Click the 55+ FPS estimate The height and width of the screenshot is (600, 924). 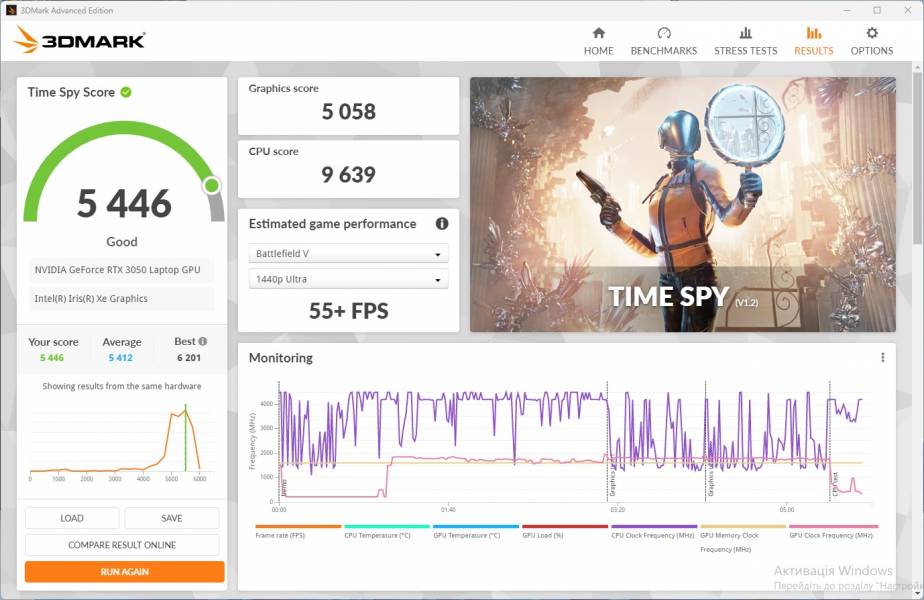click(x=348, y=311)
